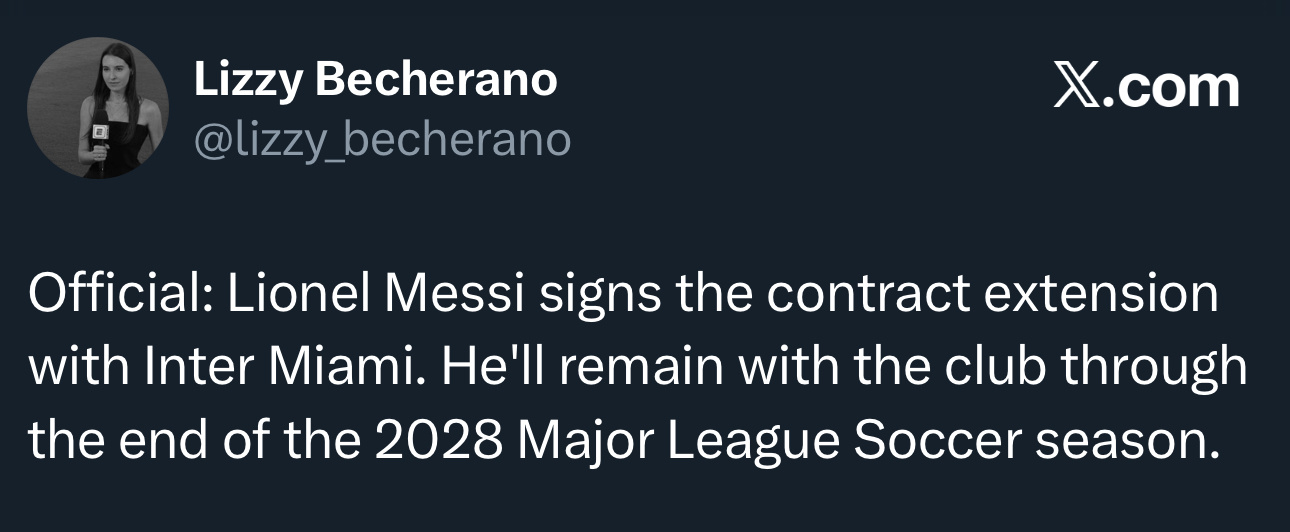
Task: Click the @lizzy_becherano handle
Action: pyautogui.click(x=382, y=140)
